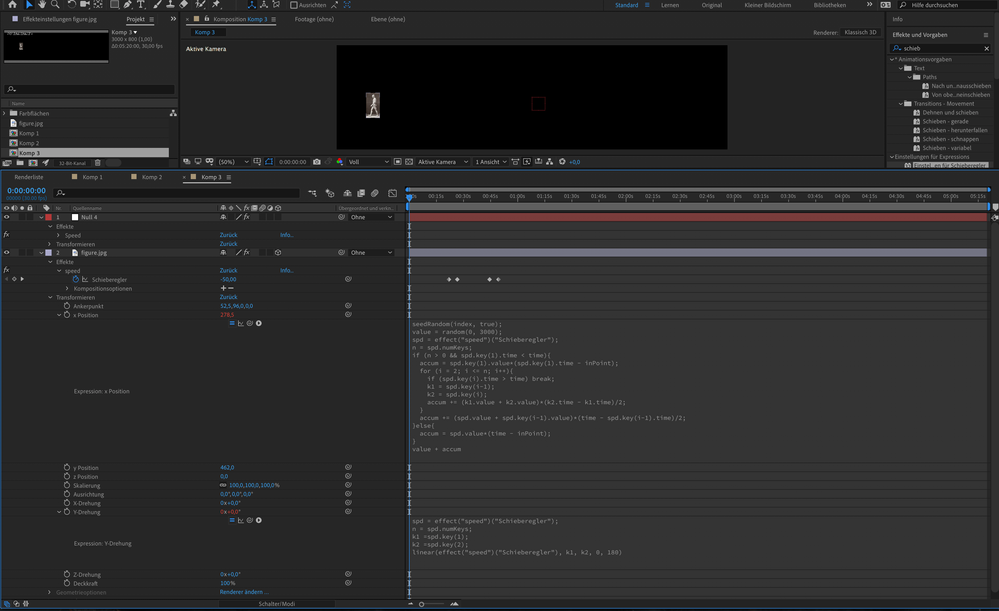Select the Hand tool in the toolbar
The image size is (999, 611).
41,5
